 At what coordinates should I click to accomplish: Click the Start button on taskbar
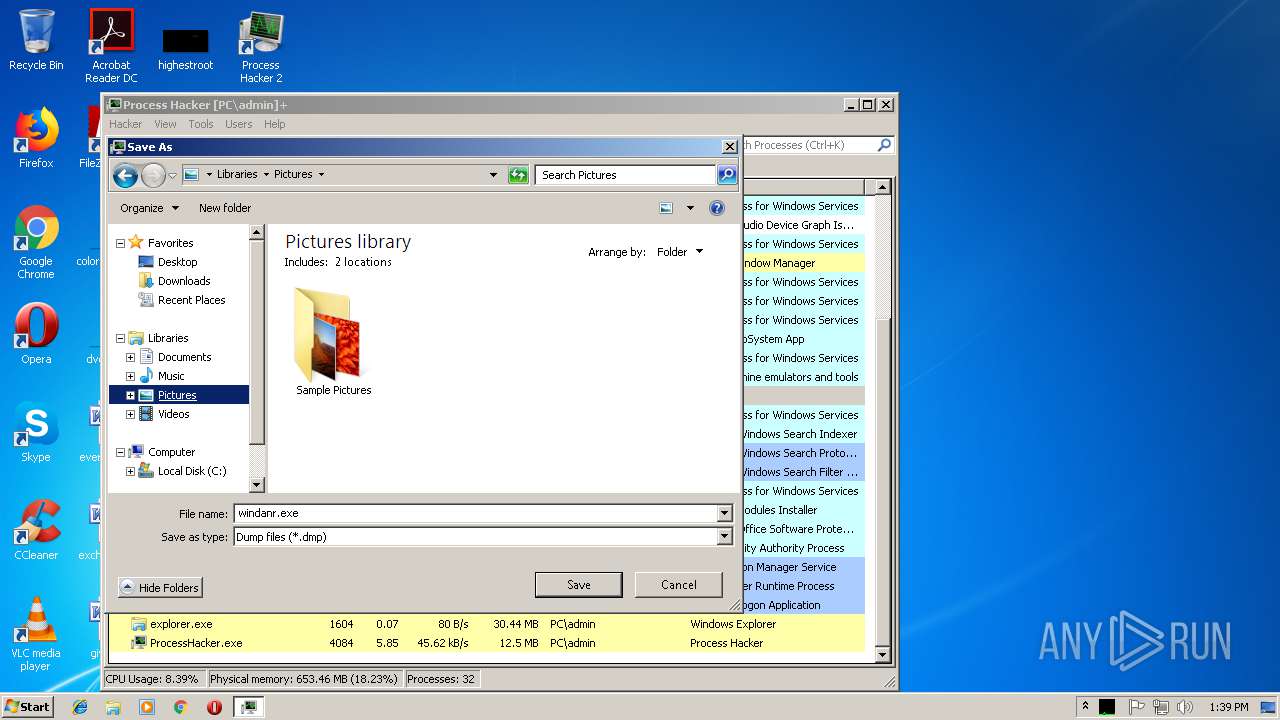(x=27, y=707)
